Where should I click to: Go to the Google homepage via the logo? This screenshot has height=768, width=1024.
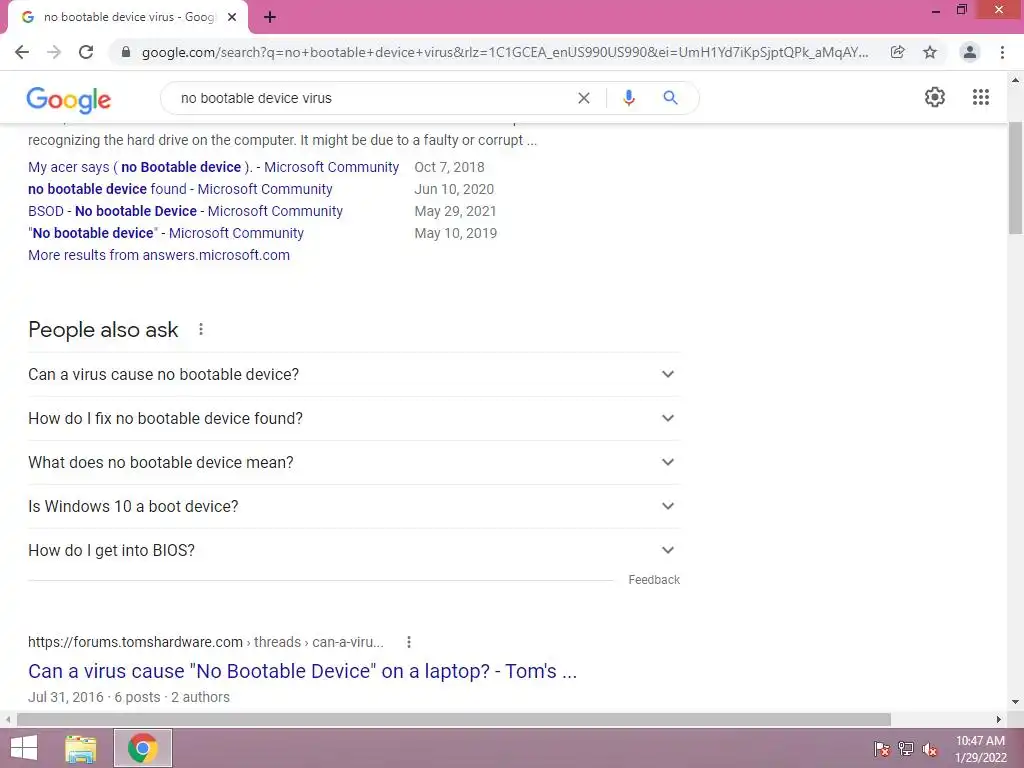click(69, 99)
